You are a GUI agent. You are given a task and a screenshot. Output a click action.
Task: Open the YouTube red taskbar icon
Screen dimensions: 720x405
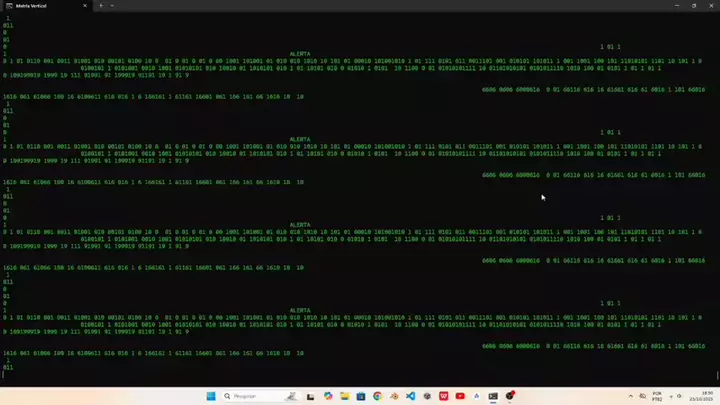point(460,396)
